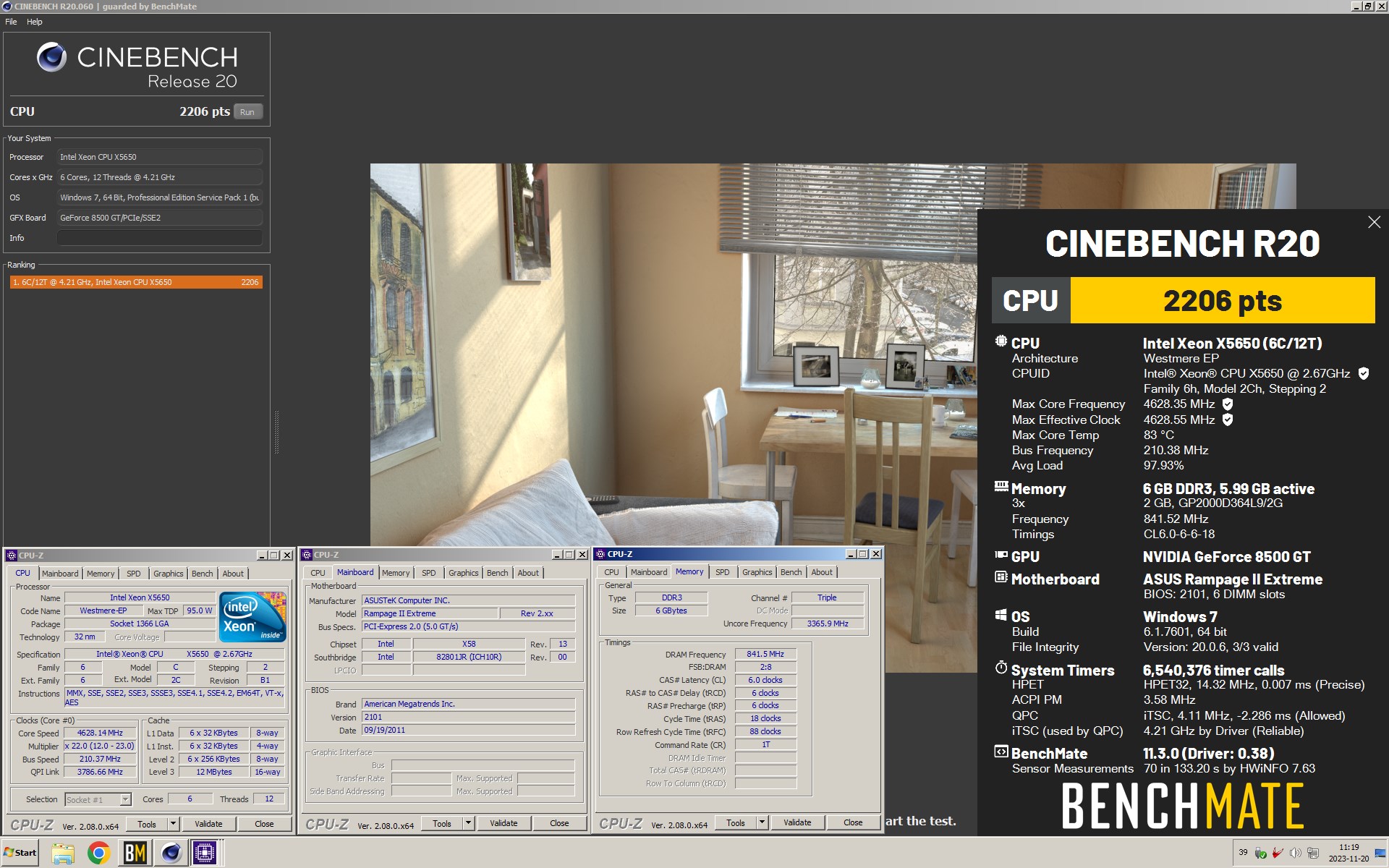This screenshot has width=1389, height=868.
Task: Click the Windows OS icon in BenchMate panel
Action: click(x=1001, y=615)
